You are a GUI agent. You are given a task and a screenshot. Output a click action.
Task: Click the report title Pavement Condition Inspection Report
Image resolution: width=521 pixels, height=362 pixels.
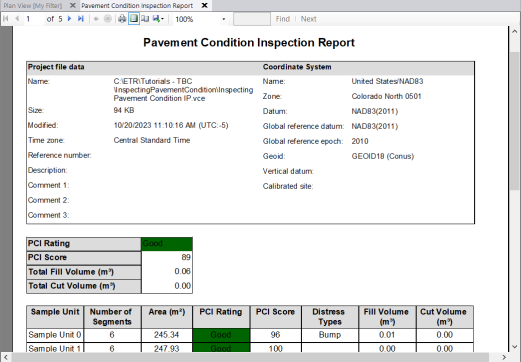(249, 43)
